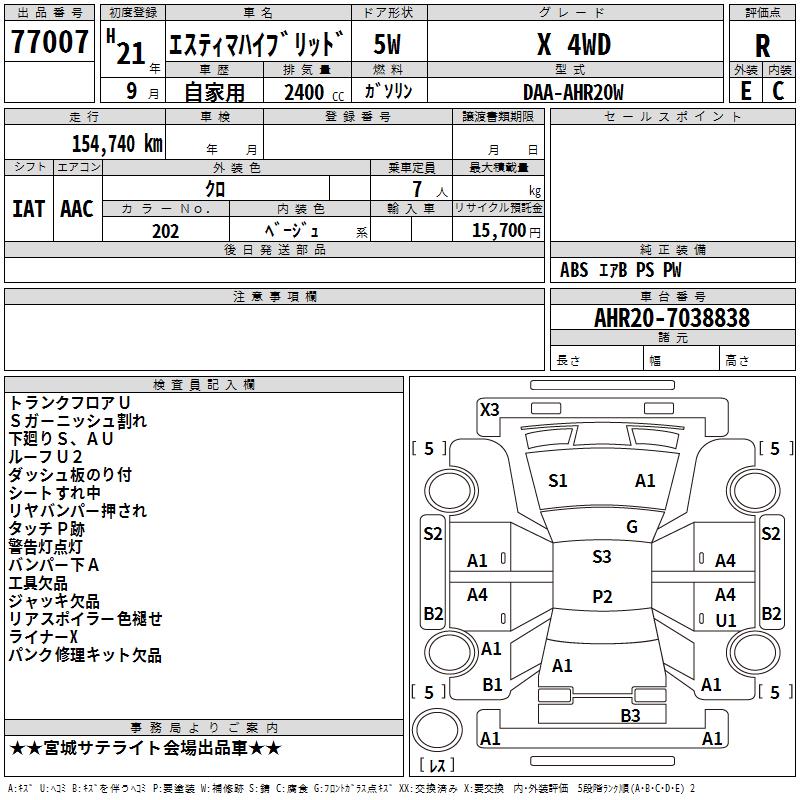Click the S1 hood rust mark

pyautogui.click(x=558, y=481)
